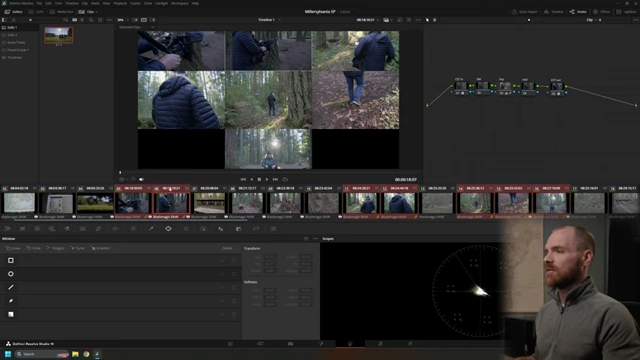Select clip 05 thumbnail in clip strip
This screenshot has width=640, height=360.
pos(133,203)
